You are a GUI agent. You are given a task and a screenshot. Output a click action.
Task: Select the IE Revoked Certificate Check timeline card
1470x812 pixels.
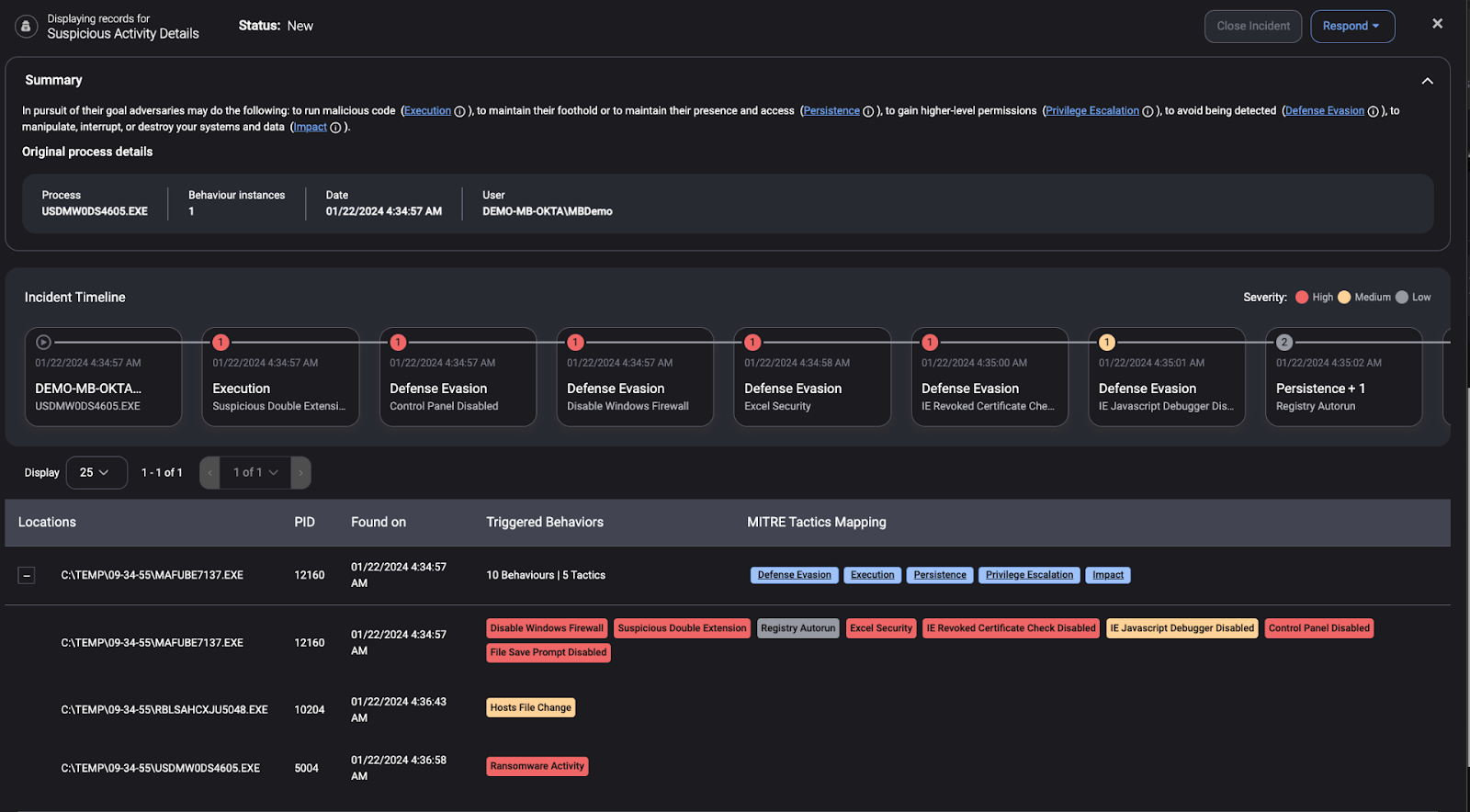(989, 378)
